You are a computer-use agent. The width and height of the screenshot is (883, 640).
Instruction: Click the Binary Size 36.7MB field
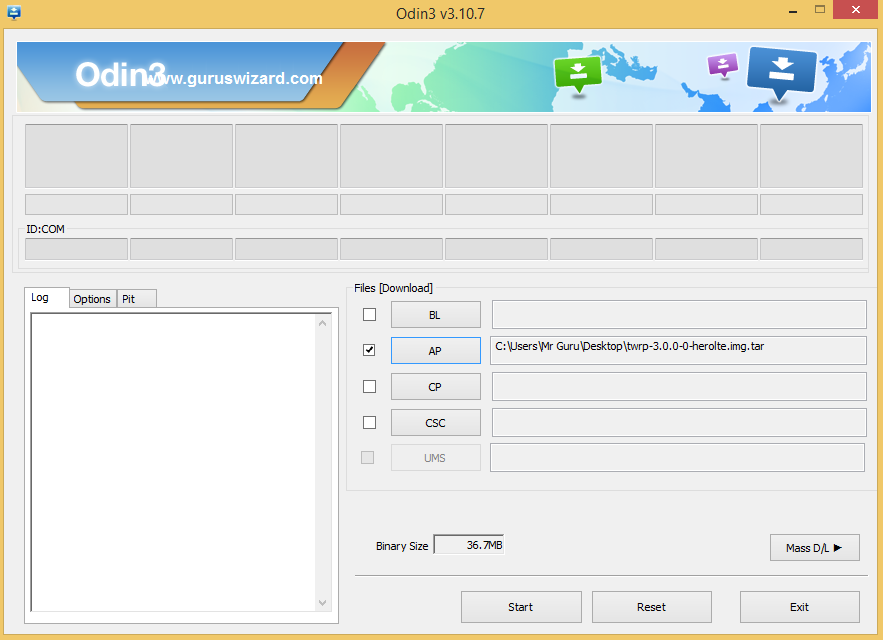click(469, 545)
